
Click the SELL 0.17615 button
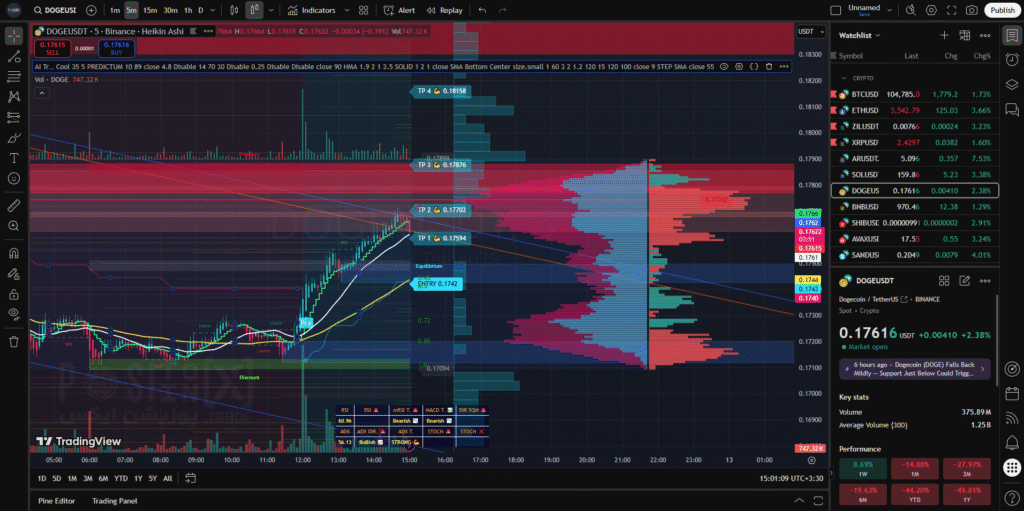pos(51,48)
